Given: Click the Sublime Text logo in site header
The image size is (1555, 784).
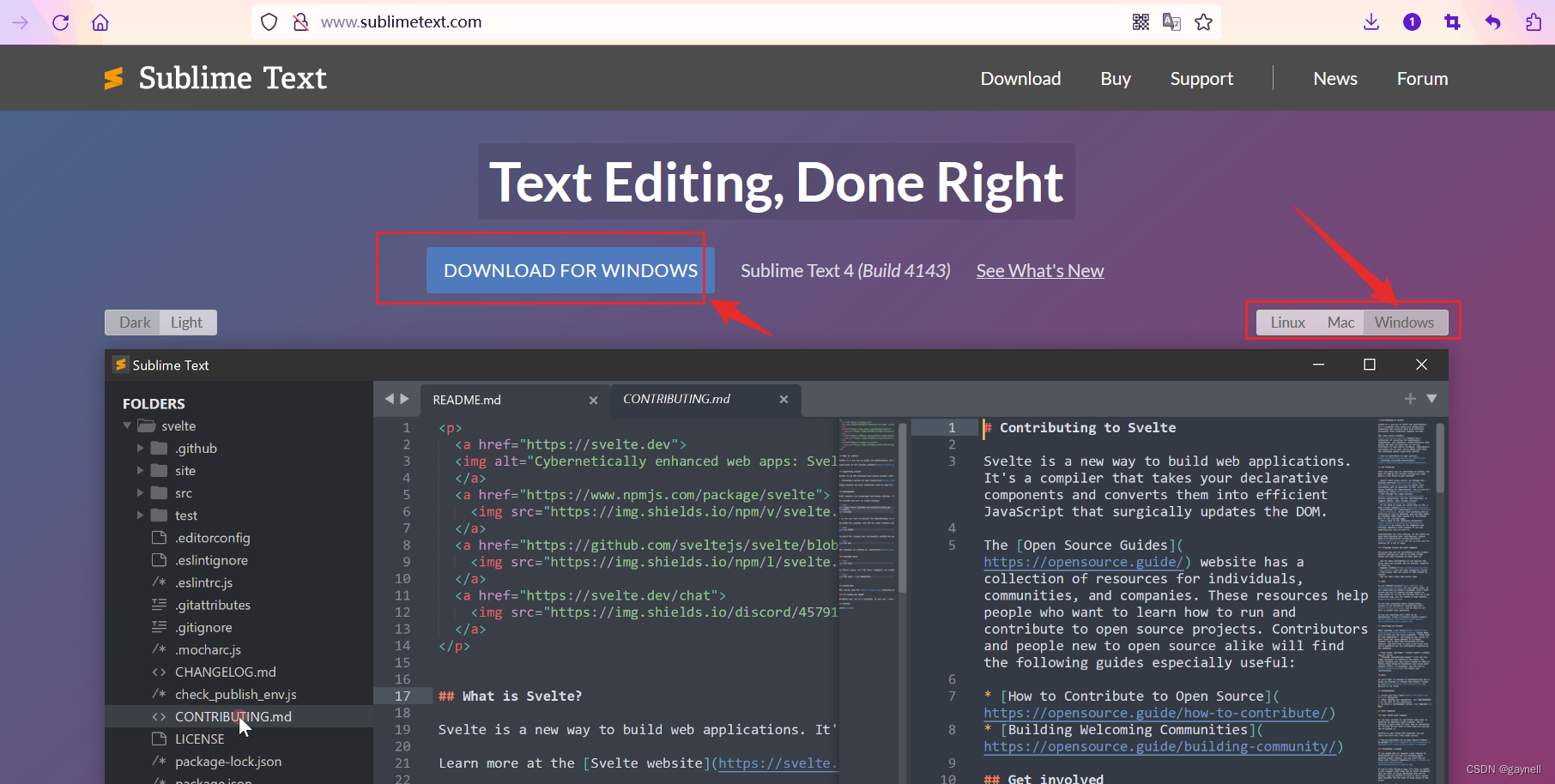Looking at the screenshot, I should tap(215, 78).
